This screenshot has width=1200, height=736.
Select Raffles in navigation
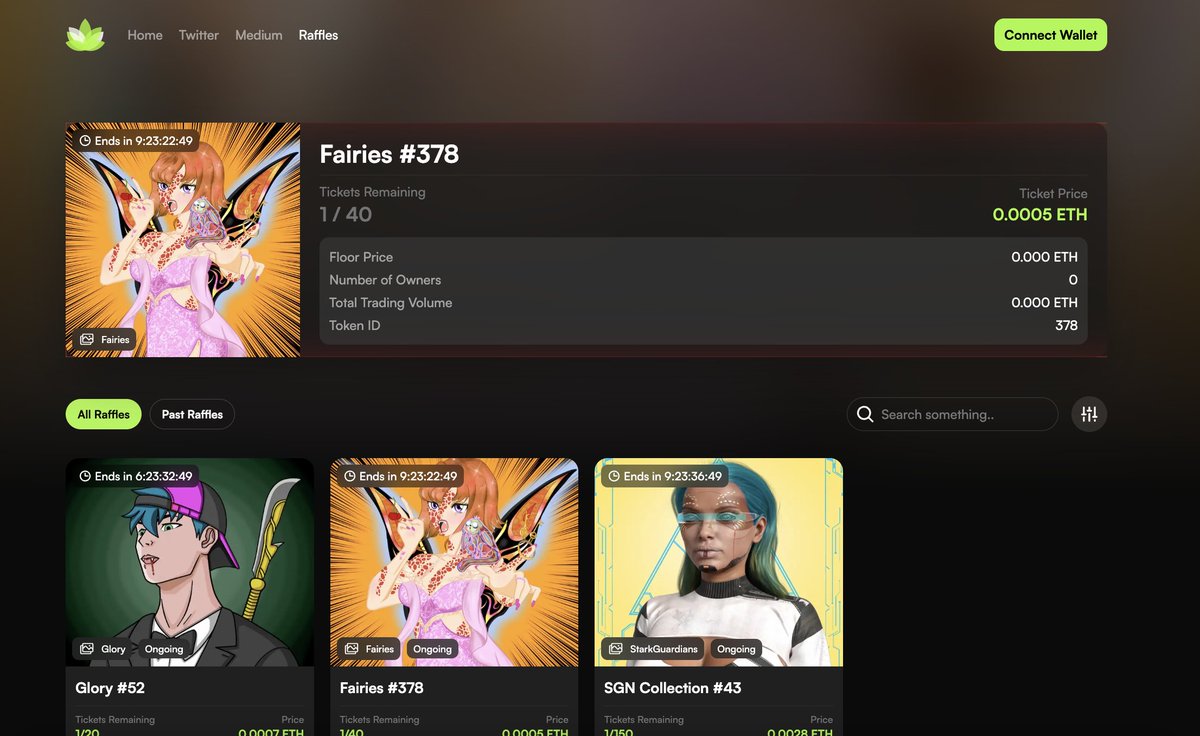[319, 35]
